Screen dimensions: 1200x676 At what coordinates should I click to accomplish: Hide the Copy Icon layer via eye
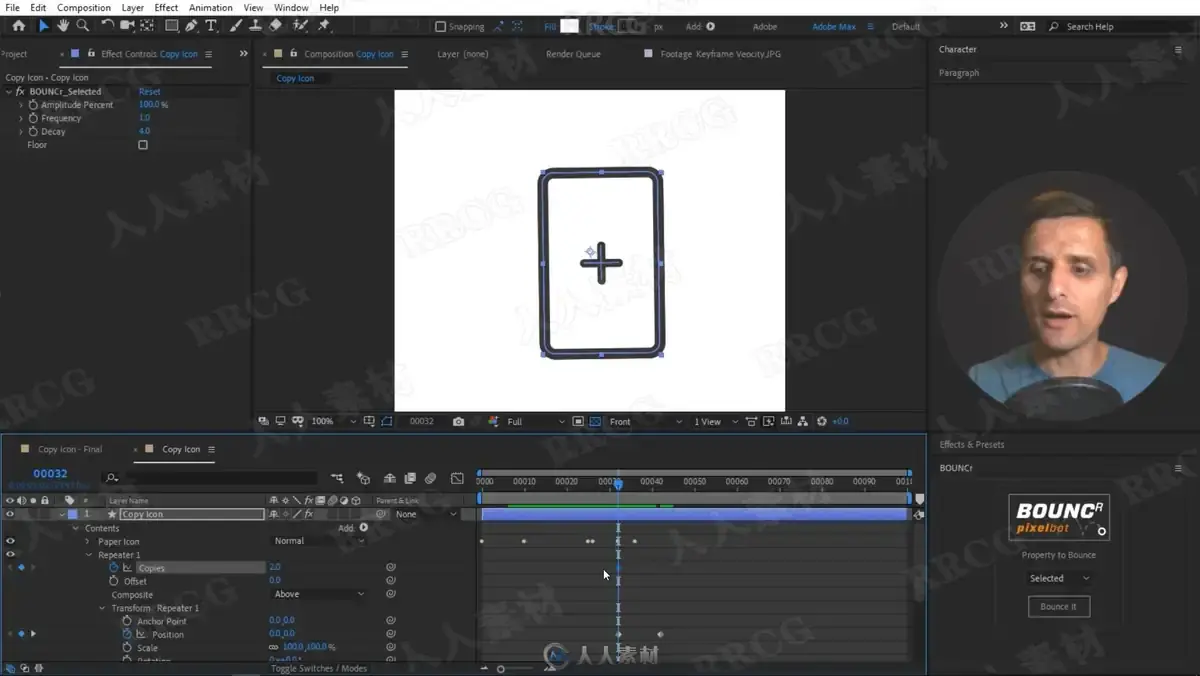pos(10,514)
